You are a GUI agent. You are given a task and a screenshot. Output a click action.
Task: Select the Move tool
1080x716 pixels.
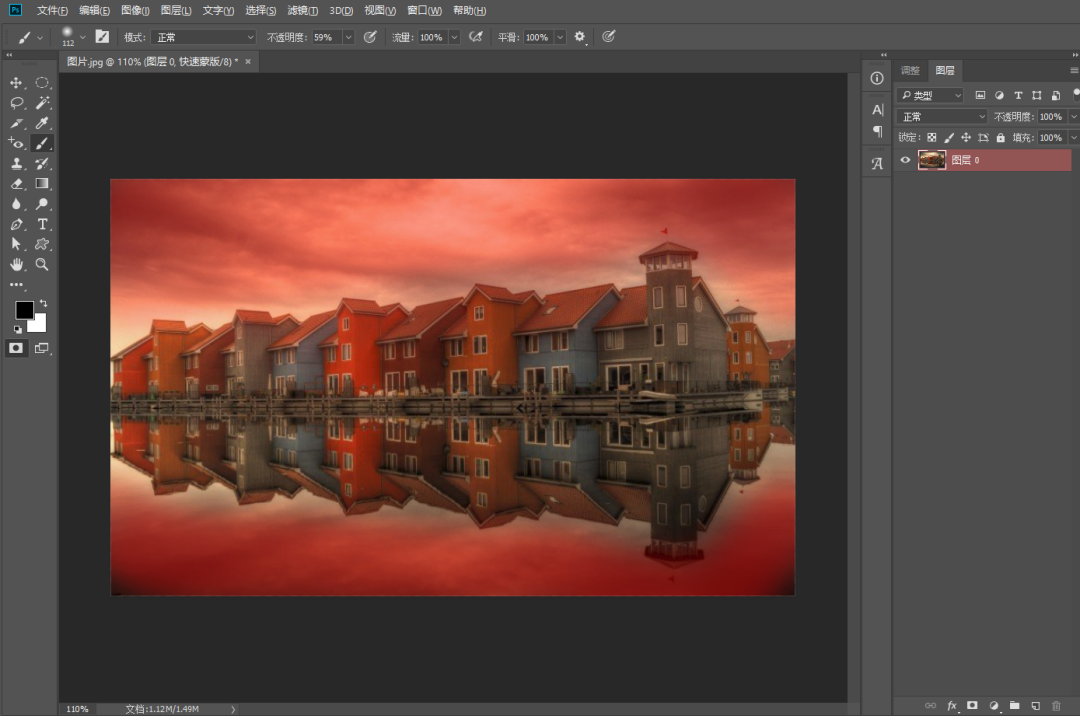[16, 83]
